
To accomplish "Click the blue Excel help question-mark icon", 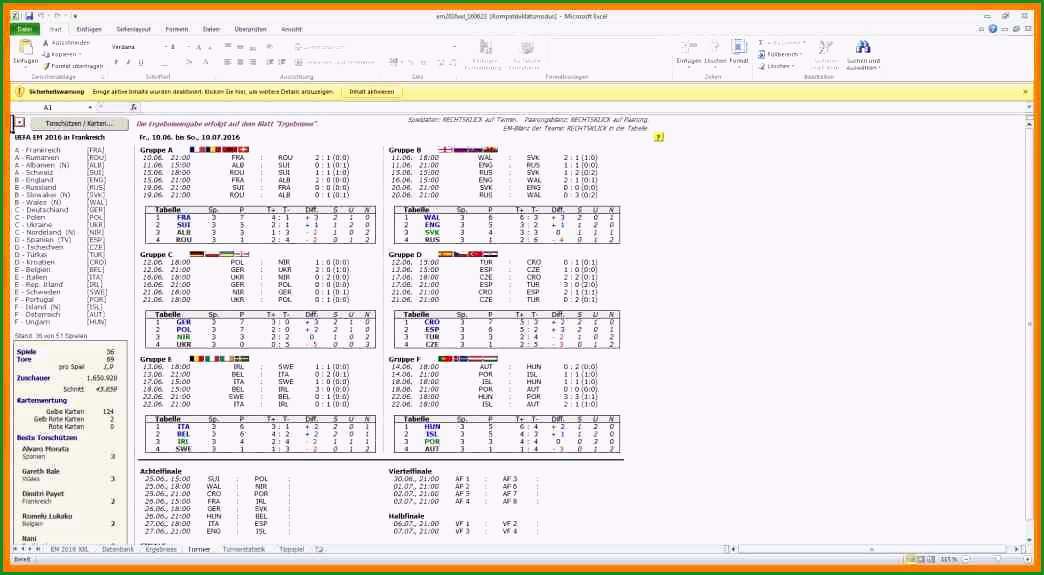I will point(993,29).
